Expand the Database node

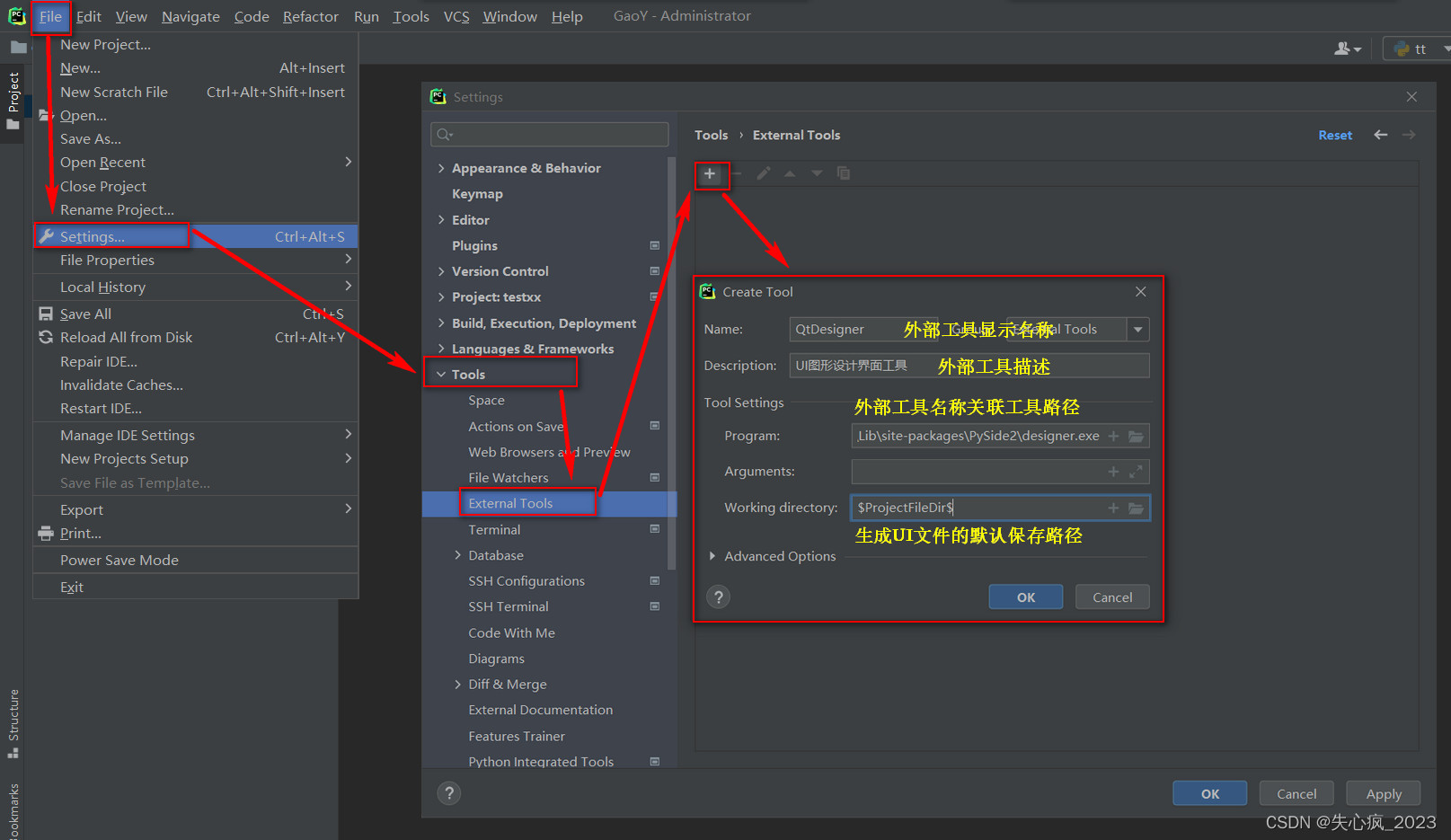coord(457,555)
